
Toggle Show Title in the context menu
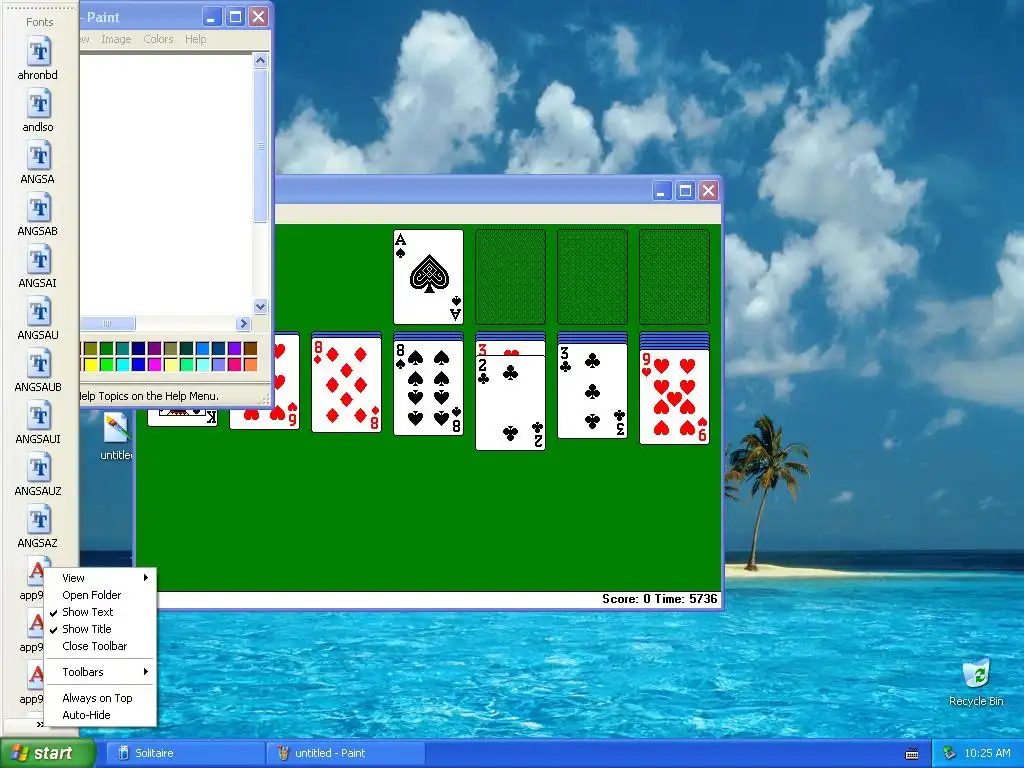100,629
